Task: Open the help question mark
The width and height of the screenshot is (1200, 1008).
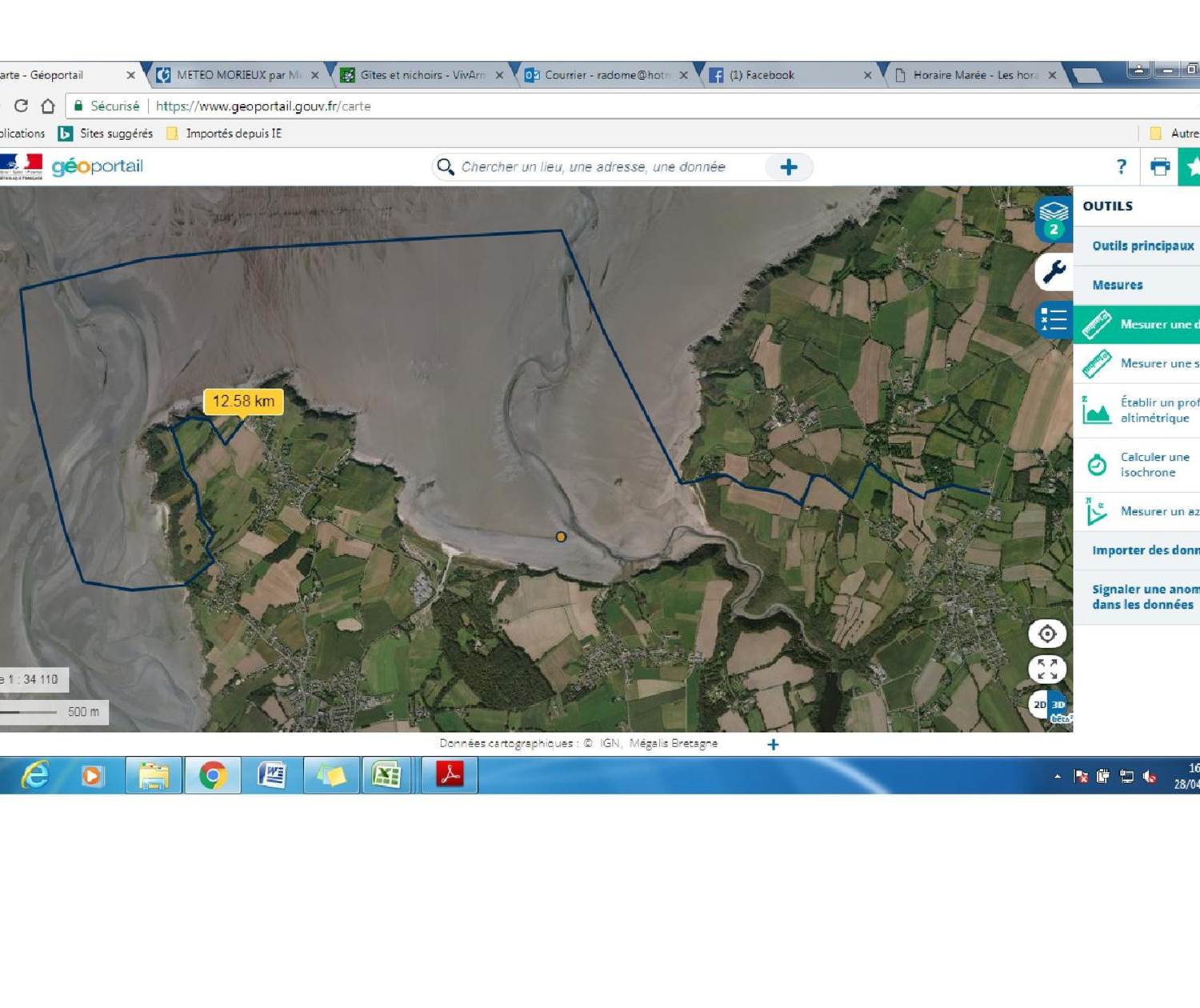Action: coord(1121,166)
